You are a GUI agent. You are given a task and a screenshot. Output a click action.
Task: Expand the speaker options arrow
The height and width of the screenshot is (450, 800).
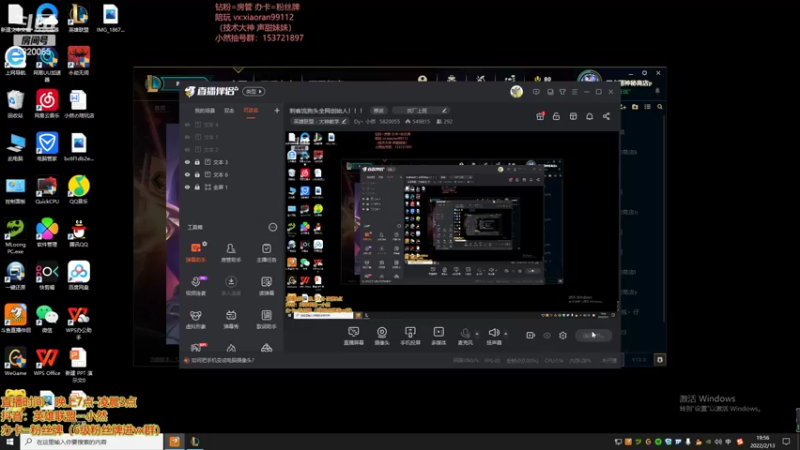tap(506, 334)
